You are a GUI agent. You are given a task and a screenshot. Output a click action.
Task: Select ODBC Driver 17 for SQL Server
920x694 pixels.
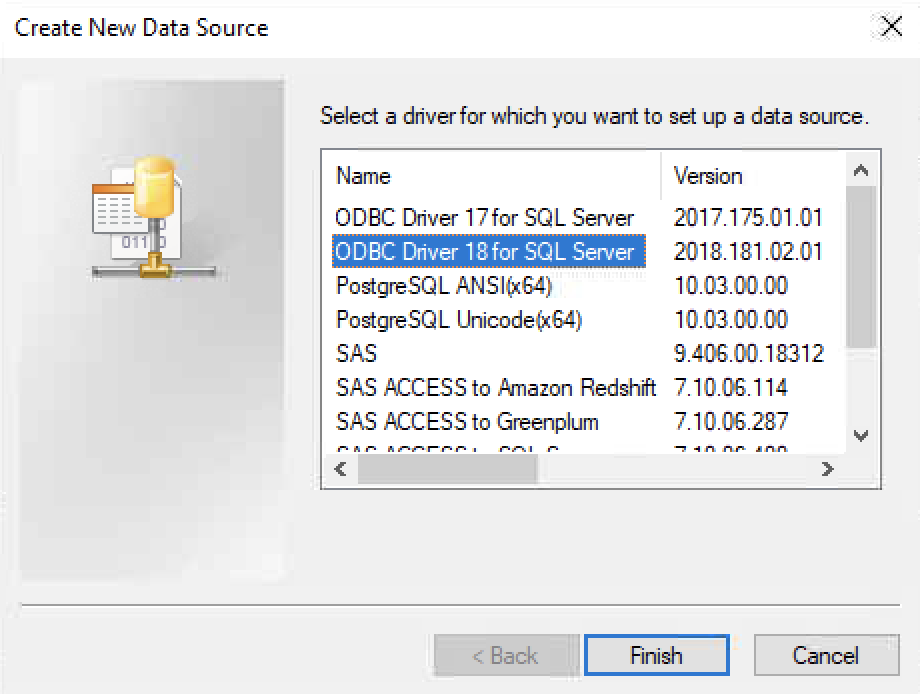pyautogui.click(x=485, y=218)
